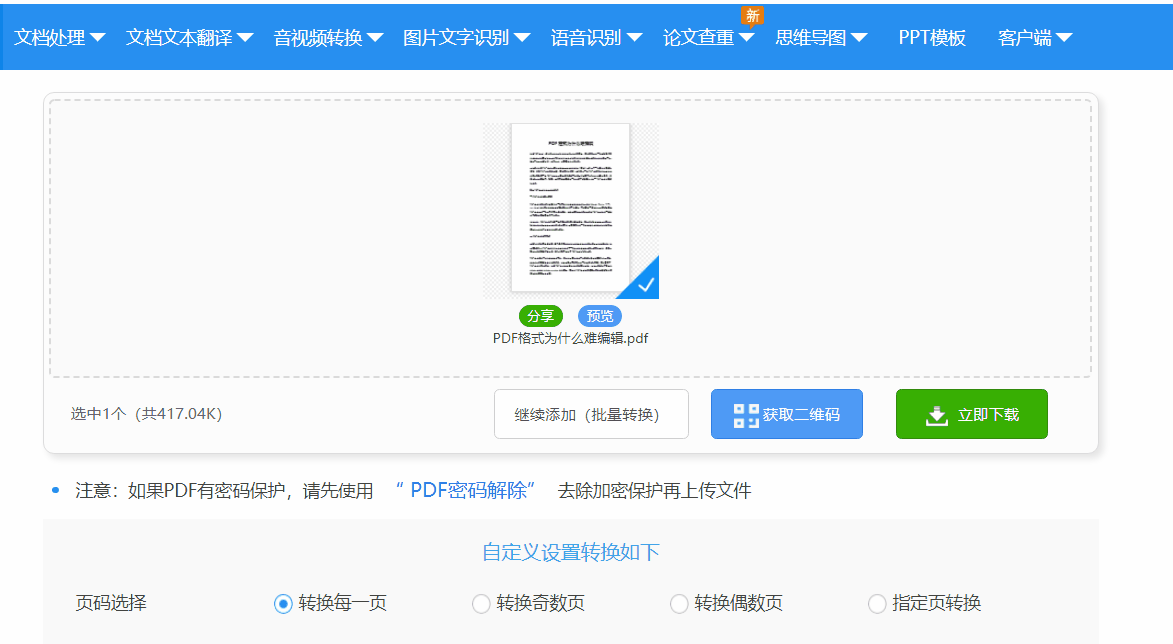Image resolution: width=1173 pixels, height=644 pixels.
Task: Click the blue checkmark on the selected file
Action: coord(644,284)
